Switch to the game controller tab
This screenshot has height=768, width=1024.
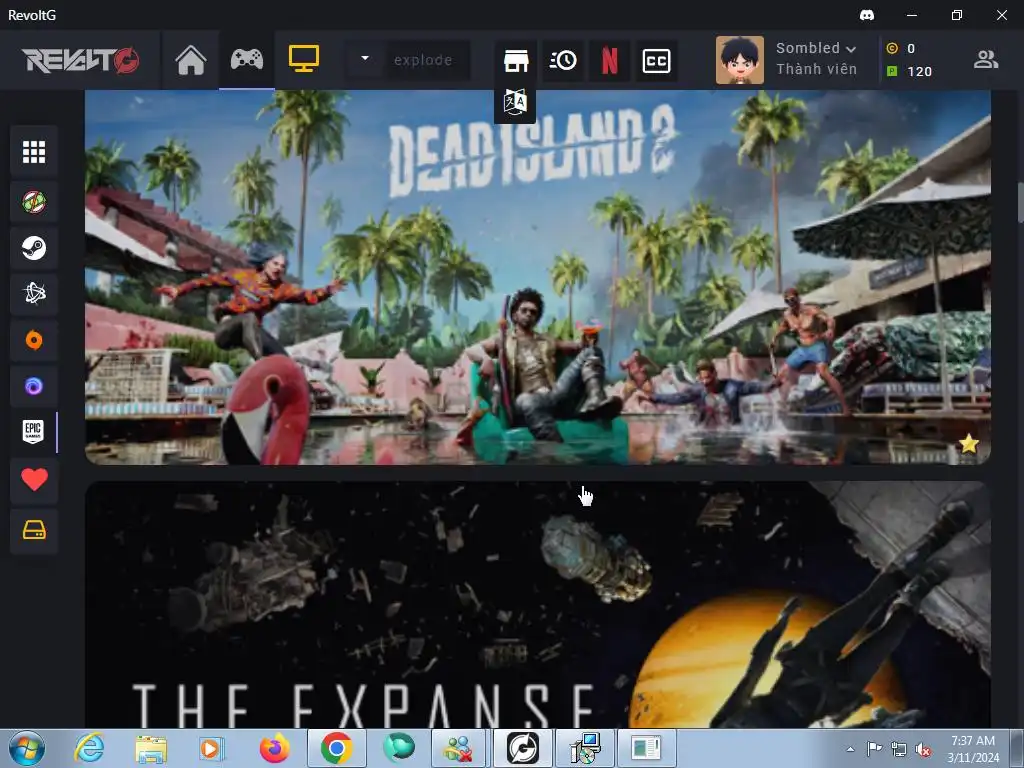(247, 59)
